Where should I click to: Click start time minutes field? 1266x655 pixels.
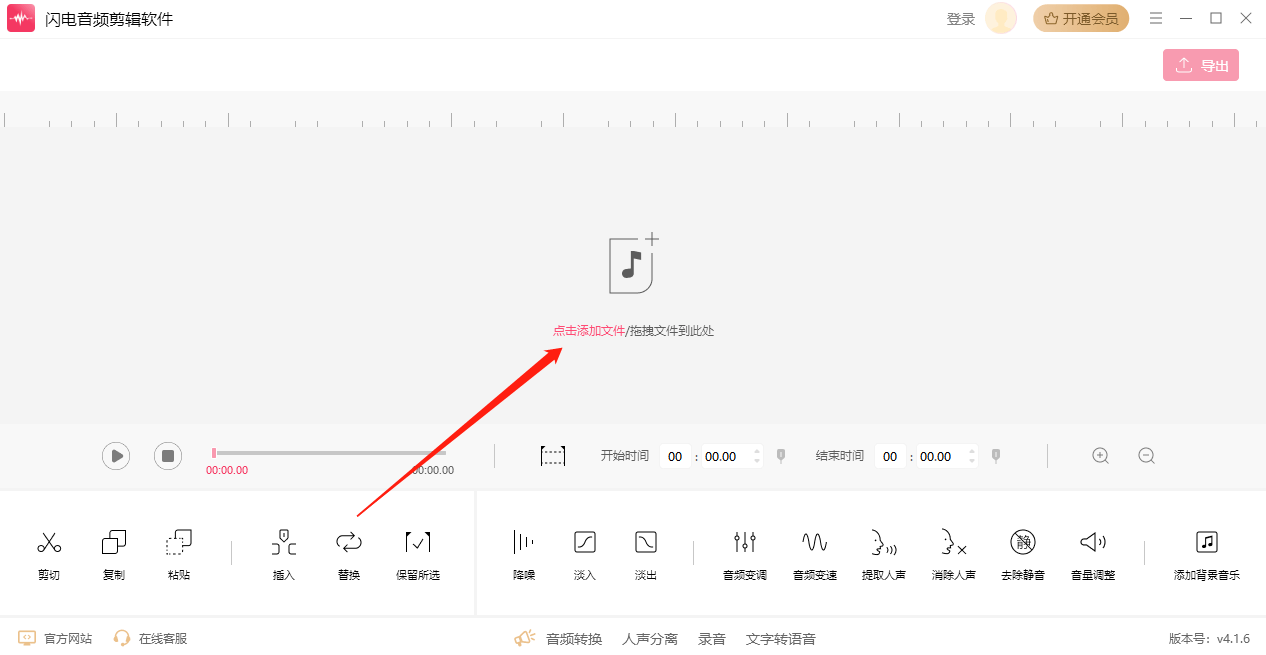(x=675, y=457)
